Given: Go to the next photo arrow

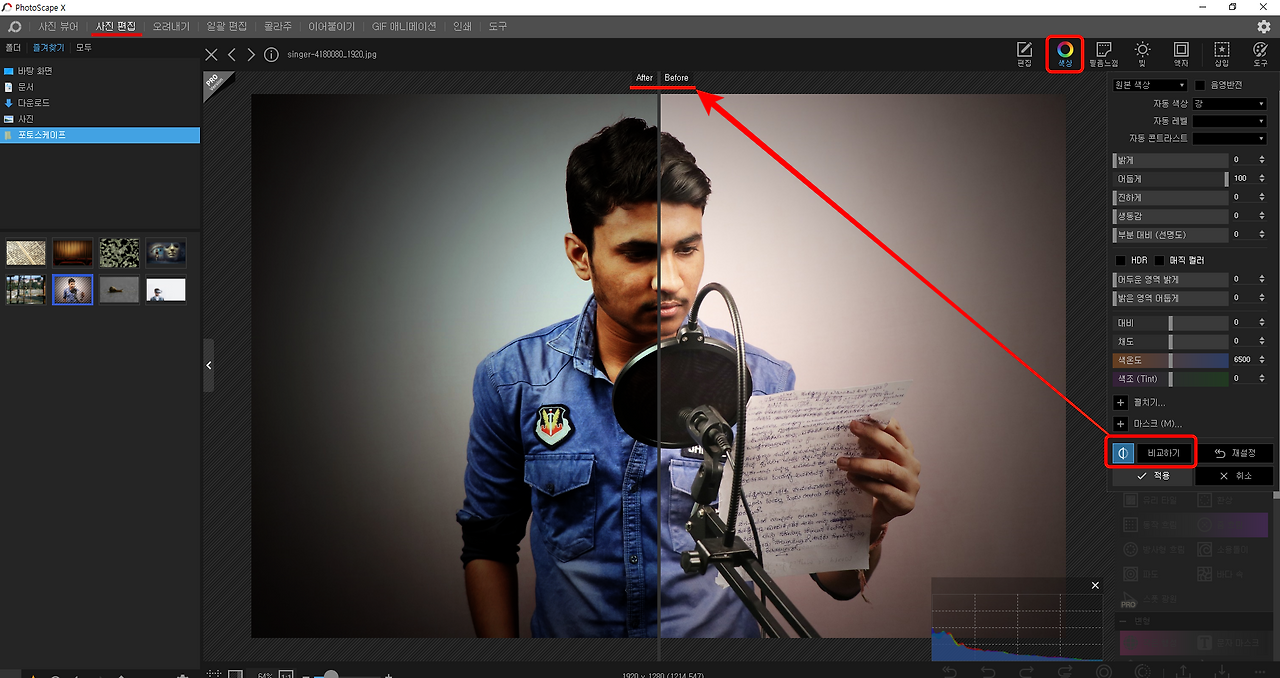Looking at the screenshot, I should pyautogui.click(x=251, y=54).
